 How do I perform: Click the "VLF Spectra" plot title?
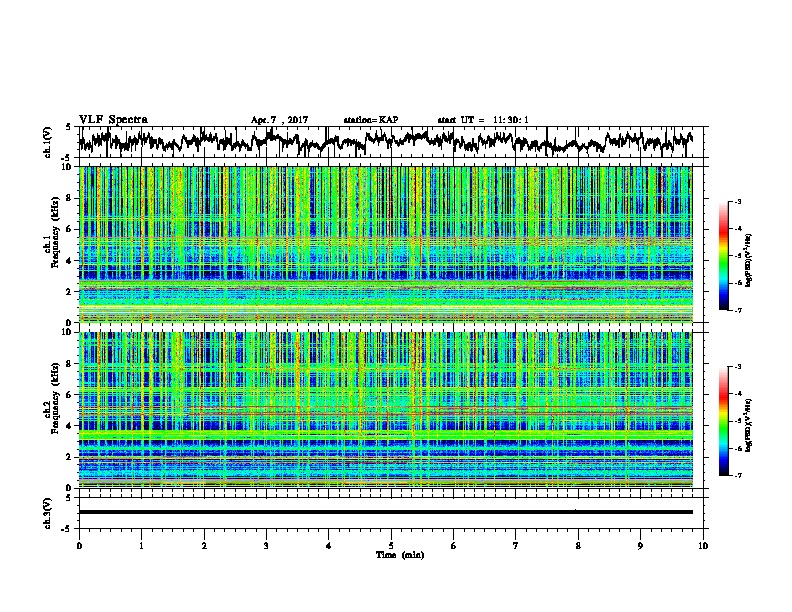point(113,119)
